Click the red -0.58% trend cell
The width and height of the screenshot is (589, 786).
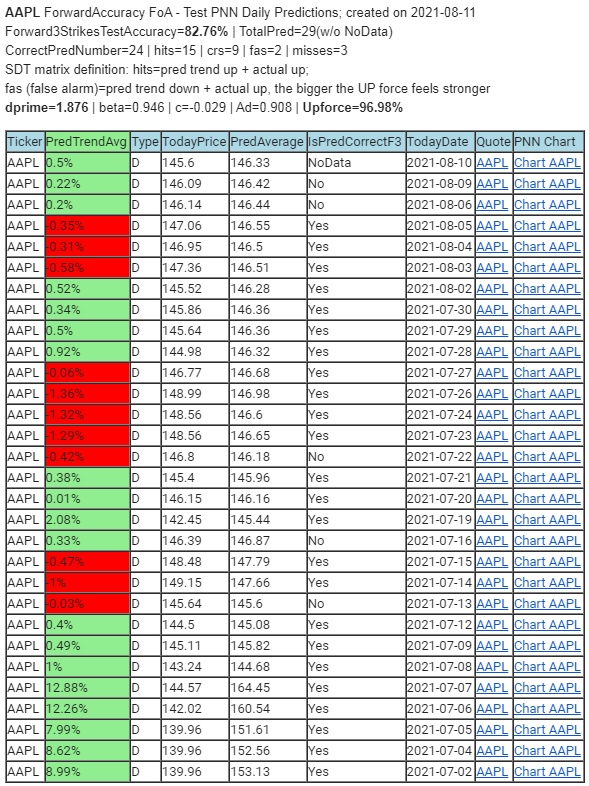[87, 268]
